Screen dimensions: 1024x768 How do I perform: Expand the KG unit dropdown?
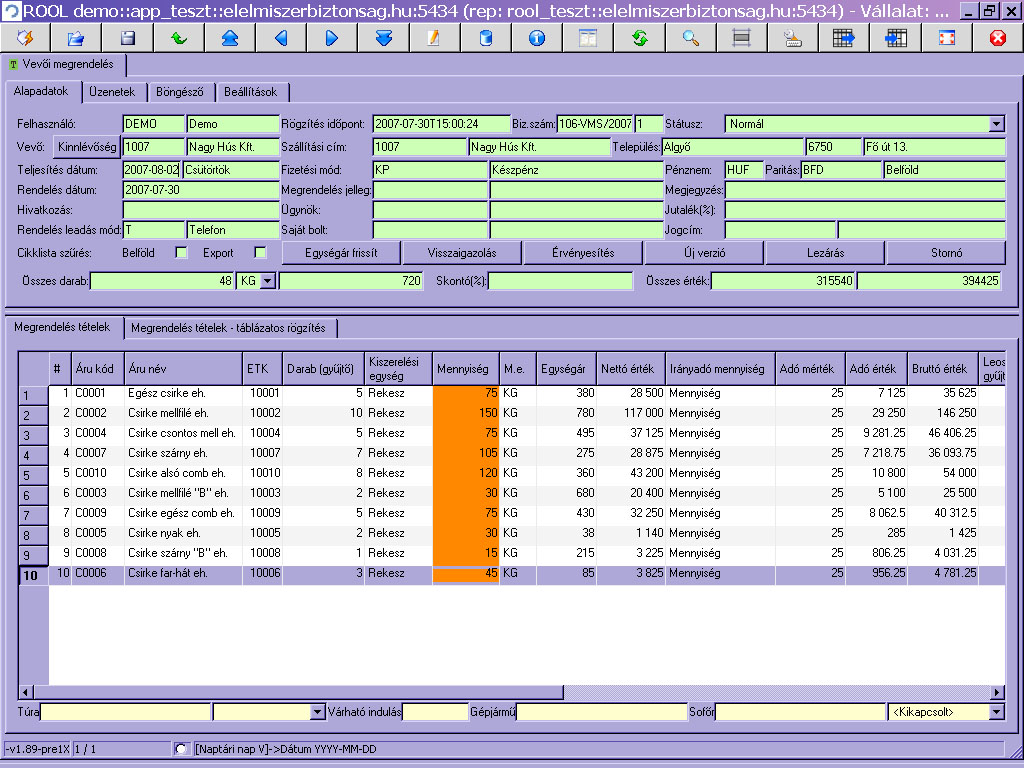click(266, 282)
